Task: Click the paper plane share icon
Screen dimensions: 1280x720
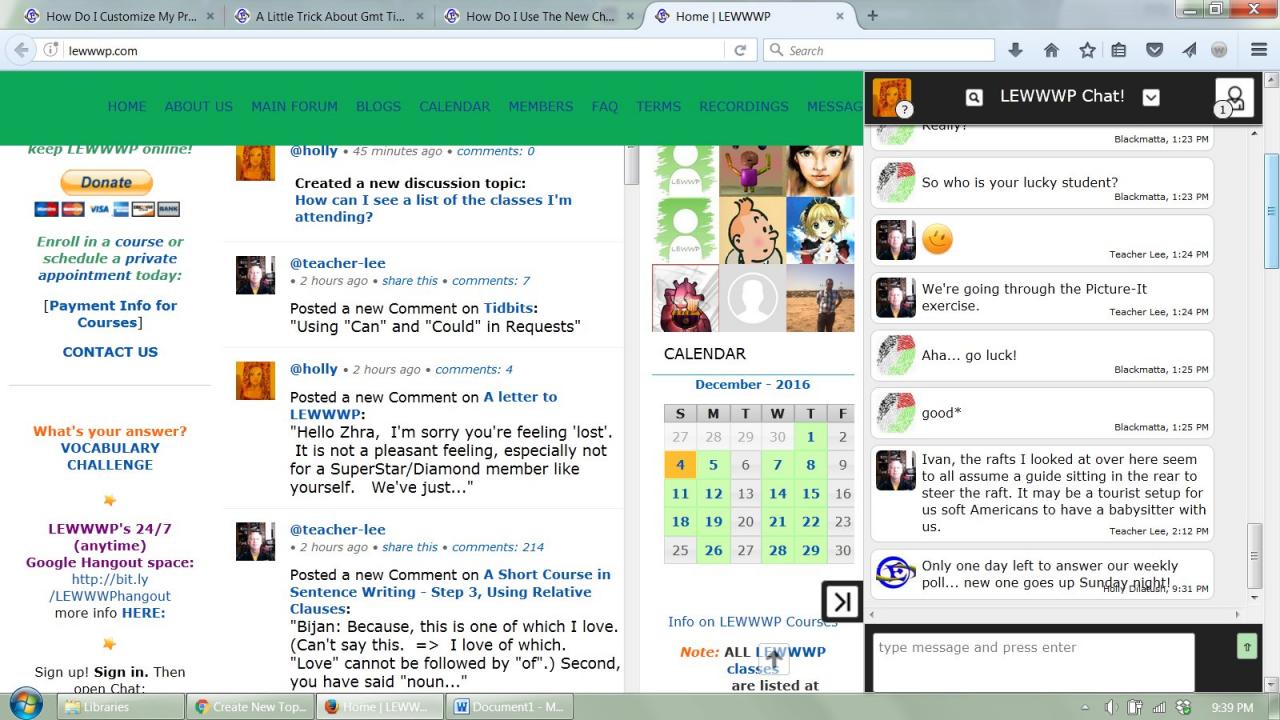Action: pos(1189,50)
